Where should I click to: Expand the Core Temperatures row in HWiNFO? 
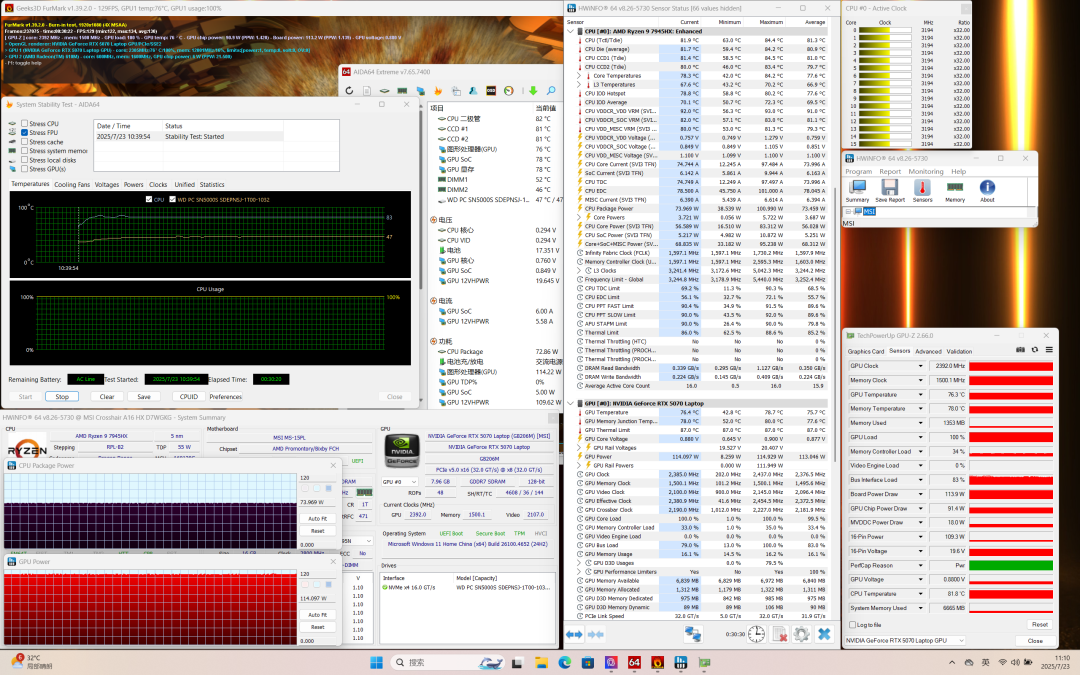point(579,76)
